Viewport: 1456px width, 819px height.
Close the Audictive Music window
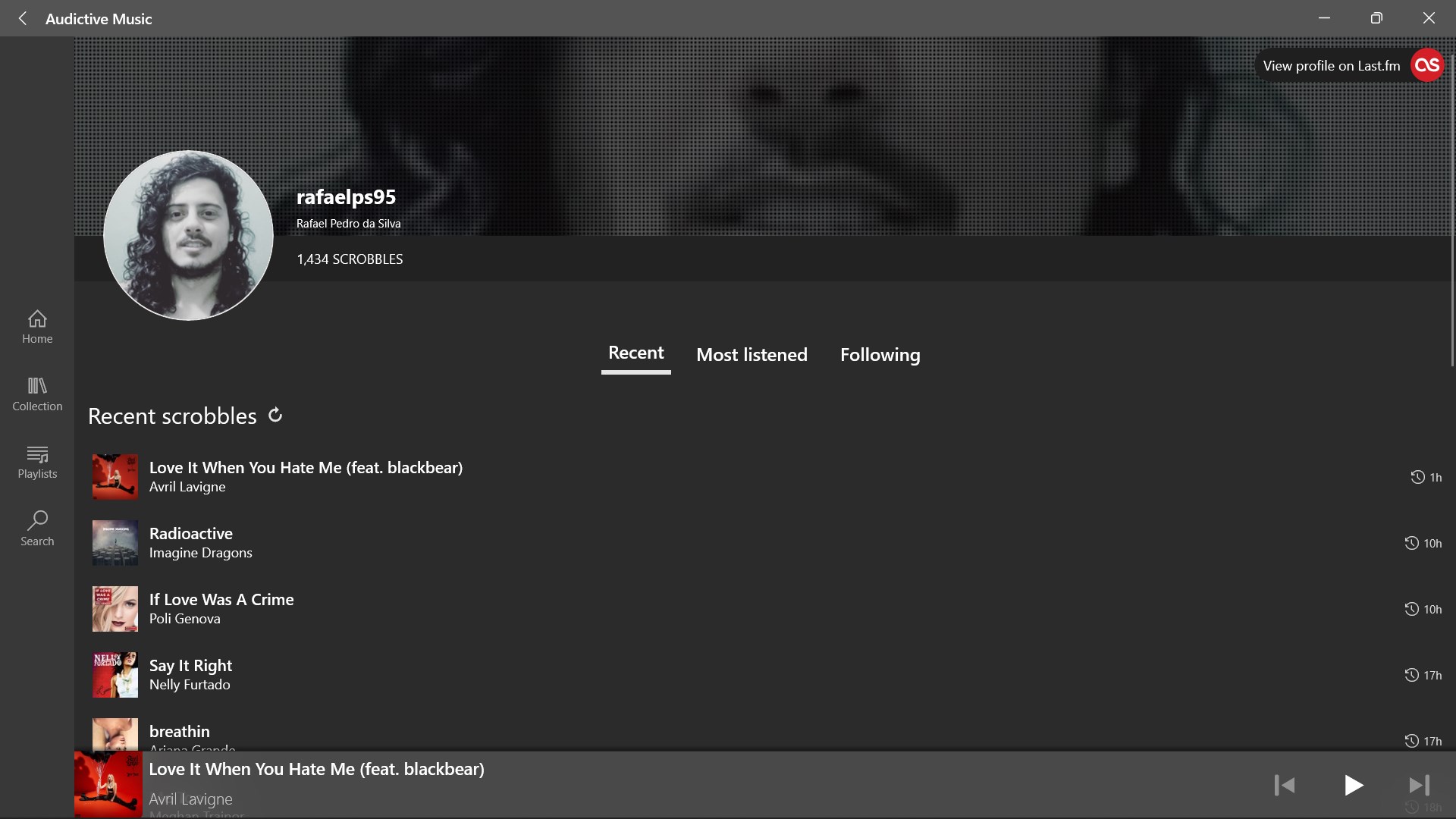1429,18
